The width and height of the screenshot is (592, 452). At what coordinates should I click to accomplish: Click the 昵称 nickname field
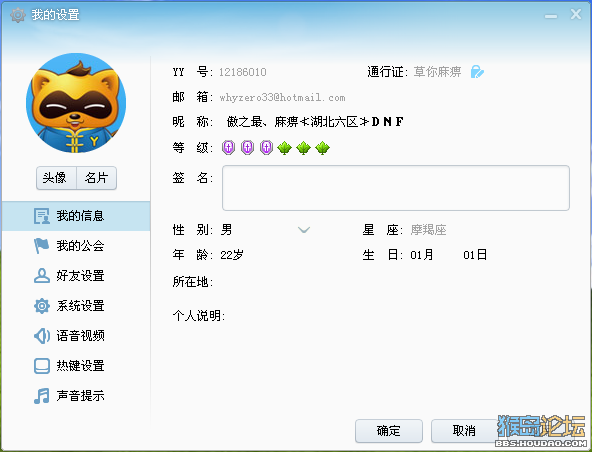[x=315, y=122]
